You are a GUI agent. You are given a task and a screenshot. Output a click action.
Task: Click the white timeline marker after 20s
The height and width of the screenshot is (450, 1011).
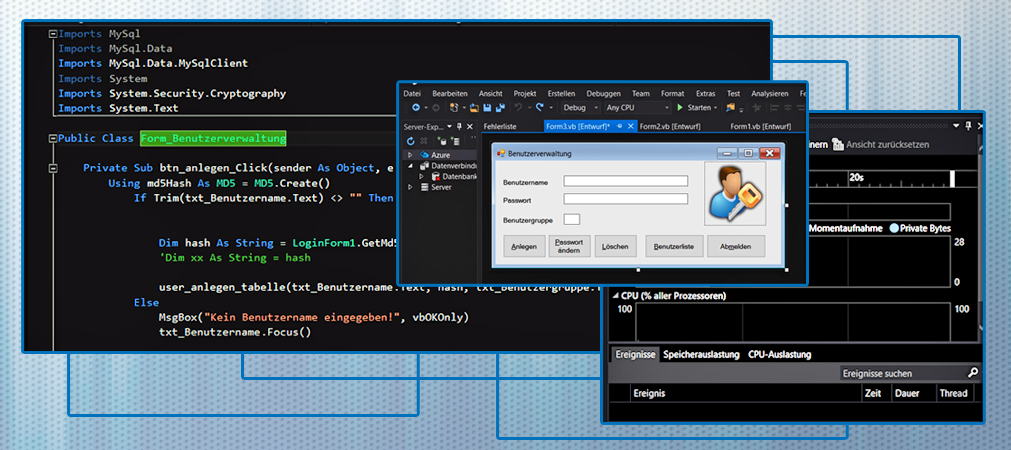tap(953, 178)
